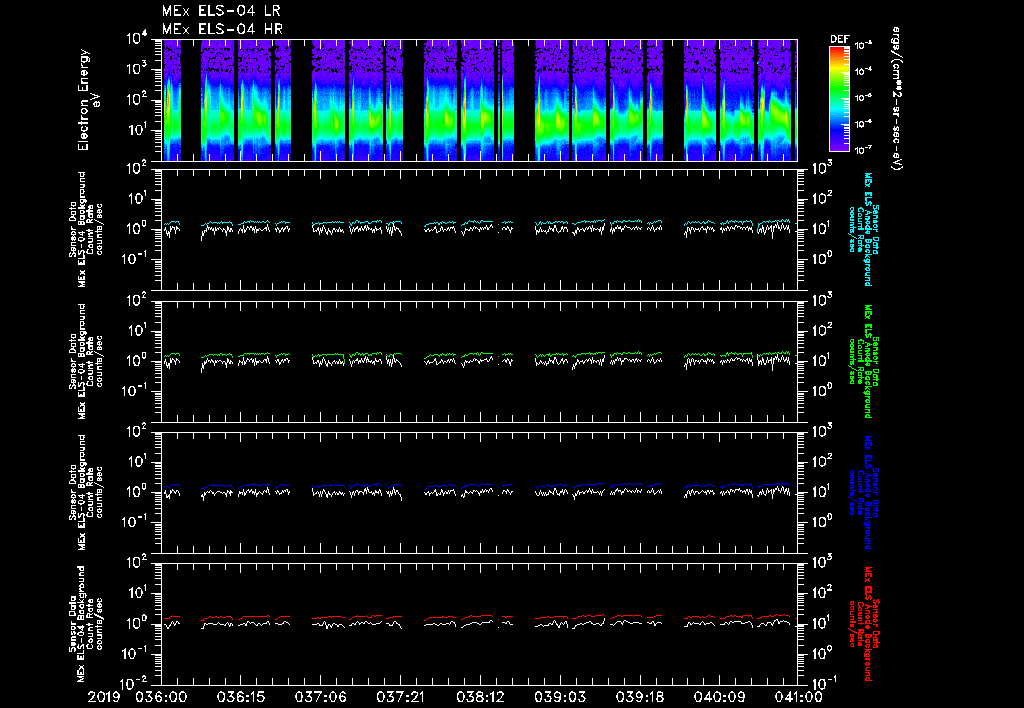This screenshot has width=1024, height=708.
Task: Click the "MEx ELS-04 LR" title line
Action: click(x=221, y=11)
